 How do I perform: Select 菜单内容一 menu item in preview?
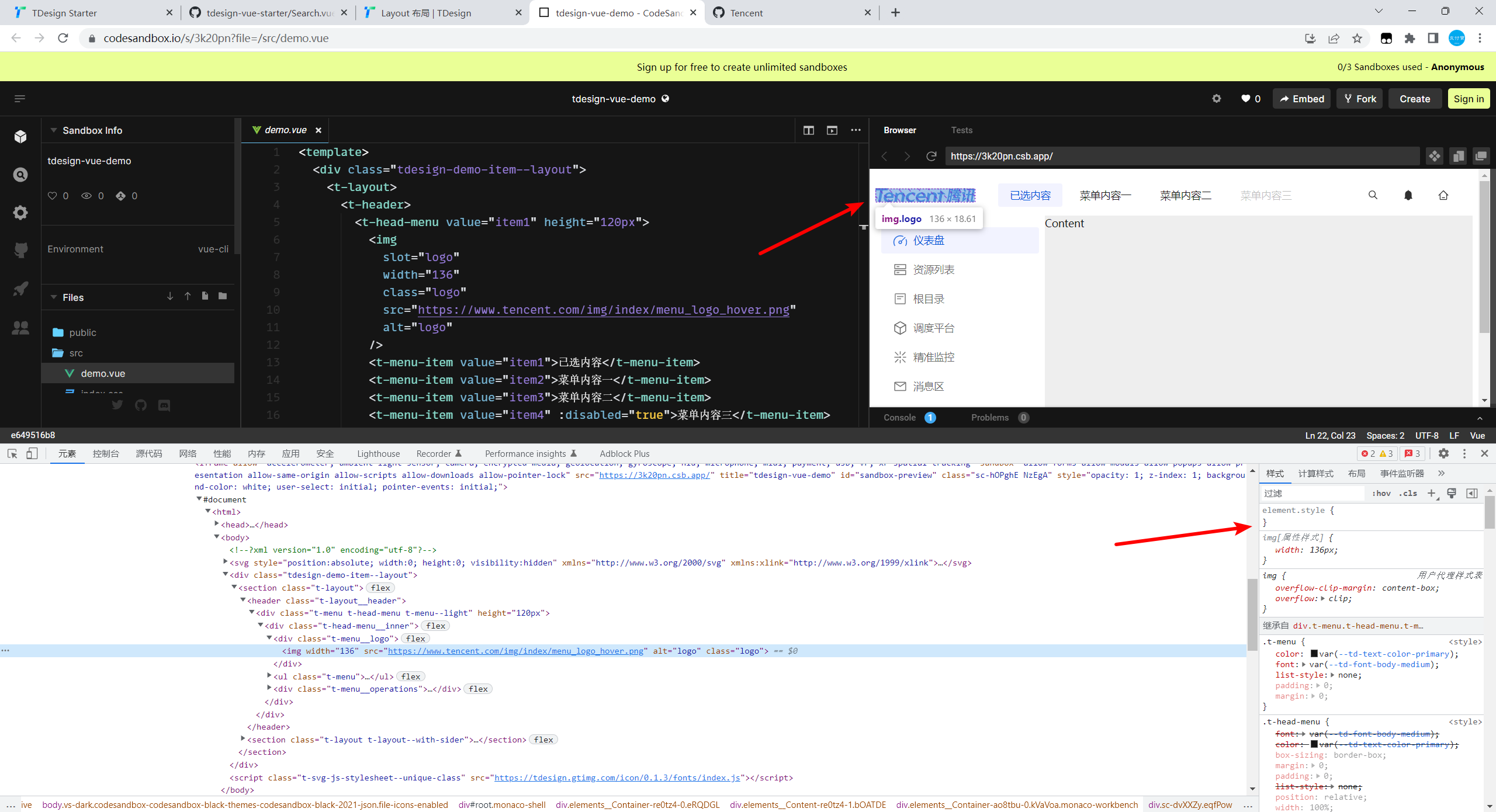1105,195
